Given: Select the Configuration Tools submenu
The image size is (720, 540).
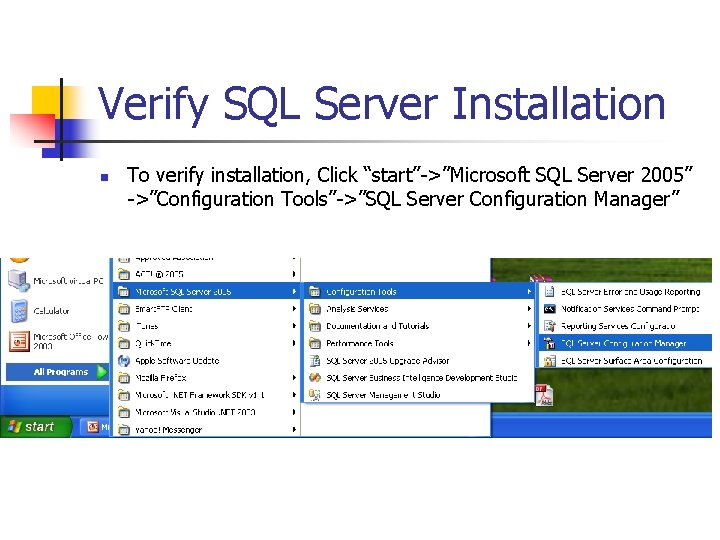Looking at the screenshot, I should point(419,291).
